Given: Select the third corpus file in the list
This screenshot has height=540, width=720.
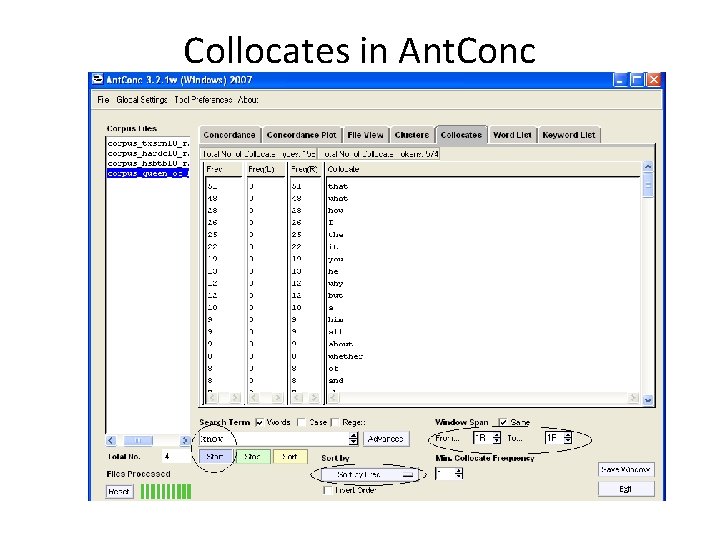Looking at the screenshot, I should (x=148, y=163).
